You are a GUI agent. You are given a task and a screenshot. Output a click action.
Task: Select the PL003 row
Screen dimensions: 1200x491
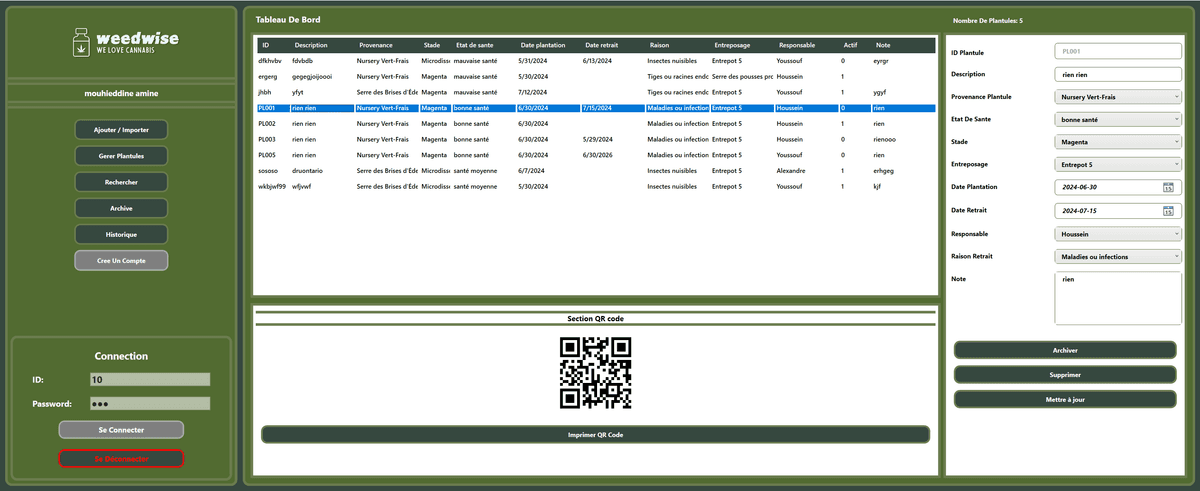click(595, 139)
